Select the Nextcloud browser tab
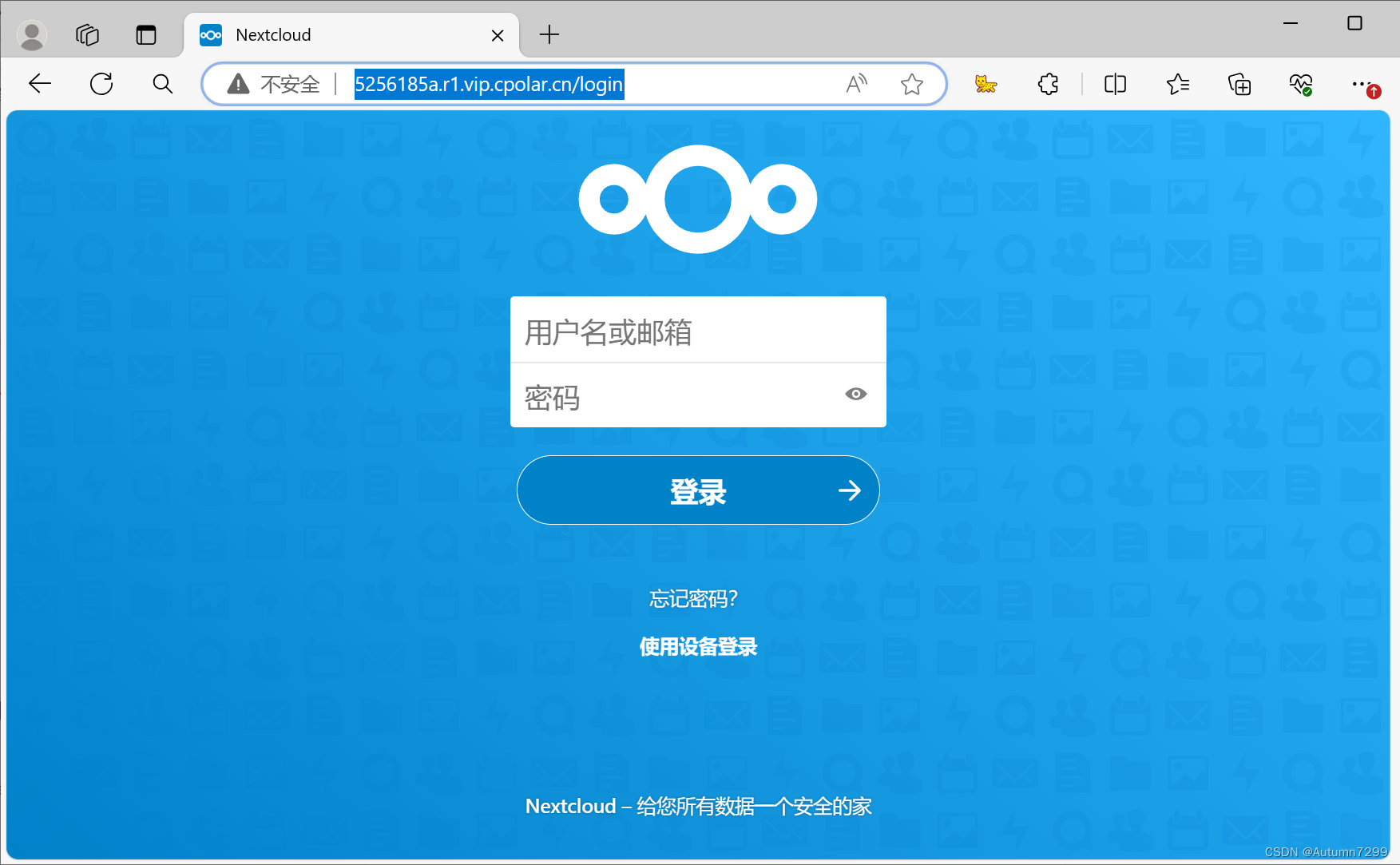 351,35
